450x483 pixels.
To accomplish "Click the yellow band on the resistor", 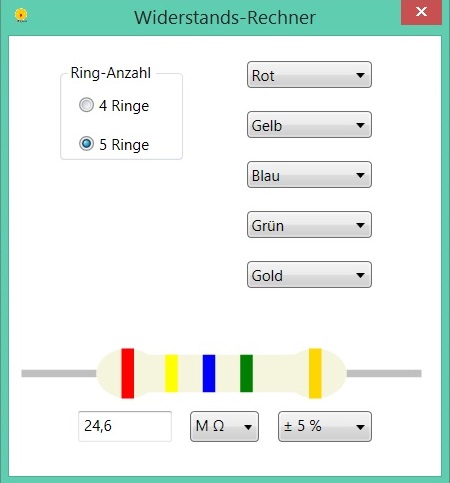I will click(x=172, y=373).
